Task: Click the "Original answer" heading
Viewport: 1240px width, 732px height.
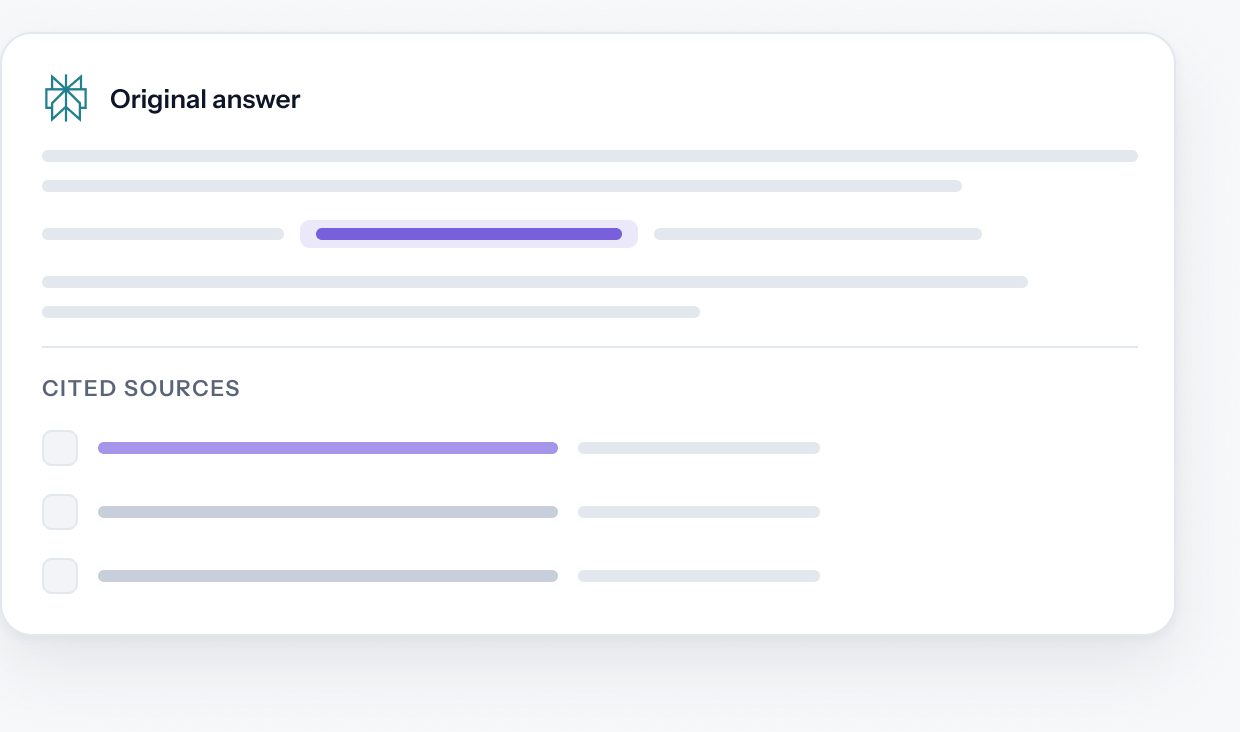Action: point(205,99)
